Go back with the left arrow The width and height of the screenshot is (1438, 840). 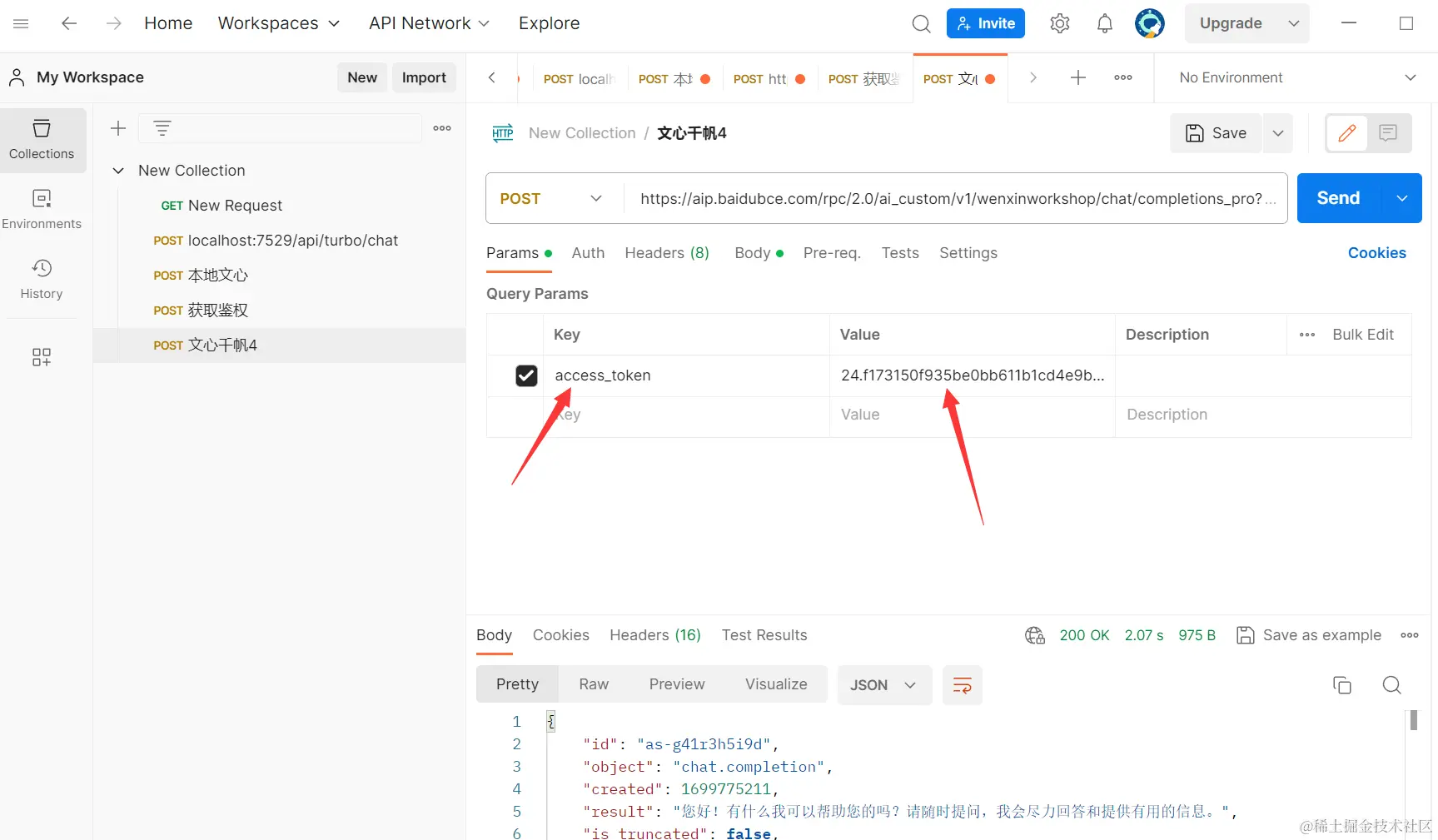(x=69, y=23)
